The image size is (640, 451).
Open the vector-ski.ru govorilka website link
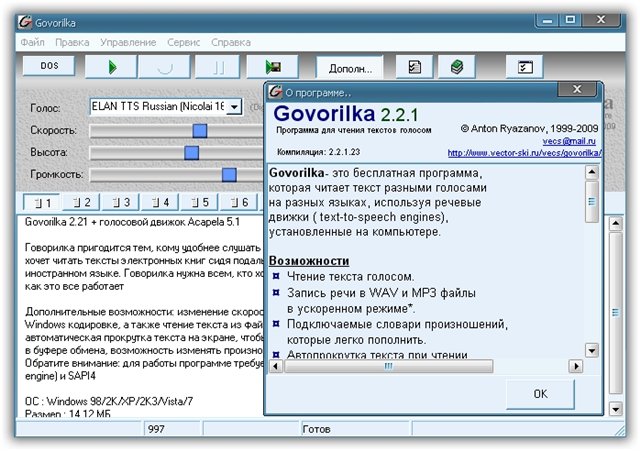pos(524,153)
